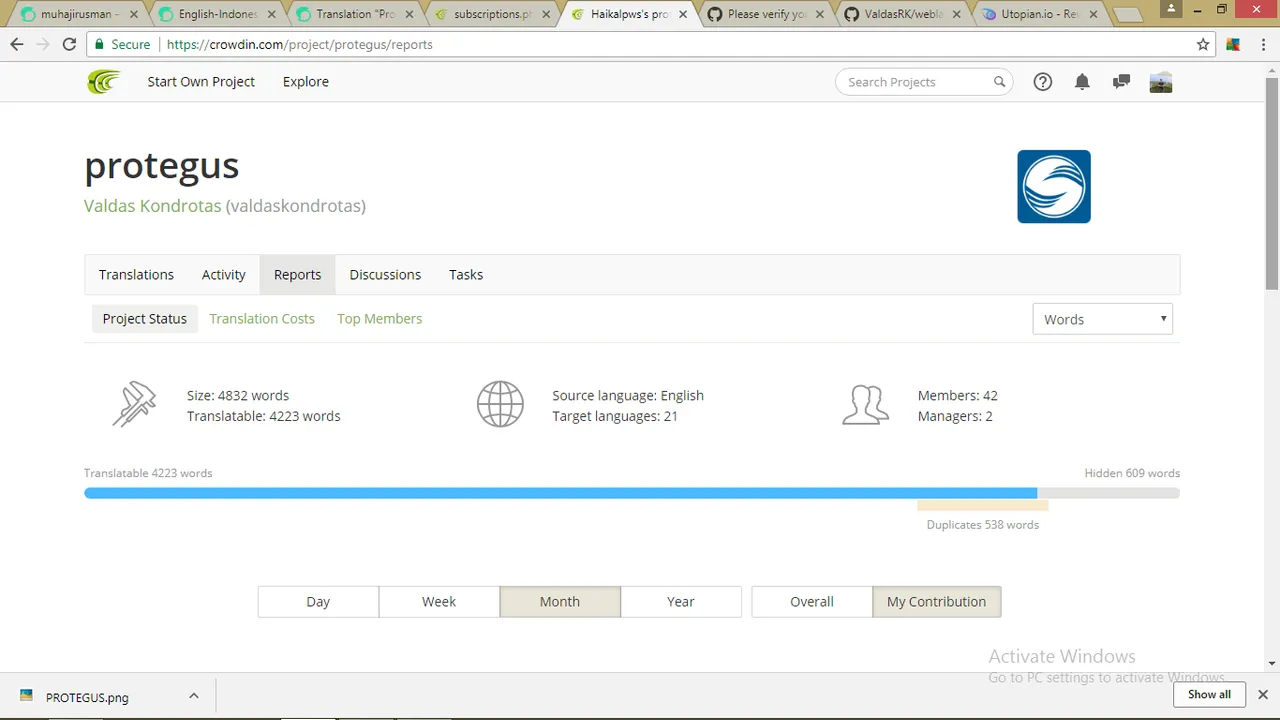The image size is (1280, 720).
Task: Click the Size: 4832 words text
Action: [238, 395]
